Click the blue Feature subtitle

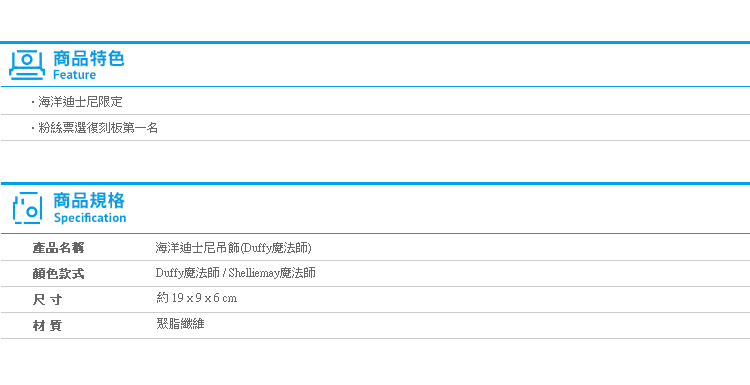[x=74, y=75]
